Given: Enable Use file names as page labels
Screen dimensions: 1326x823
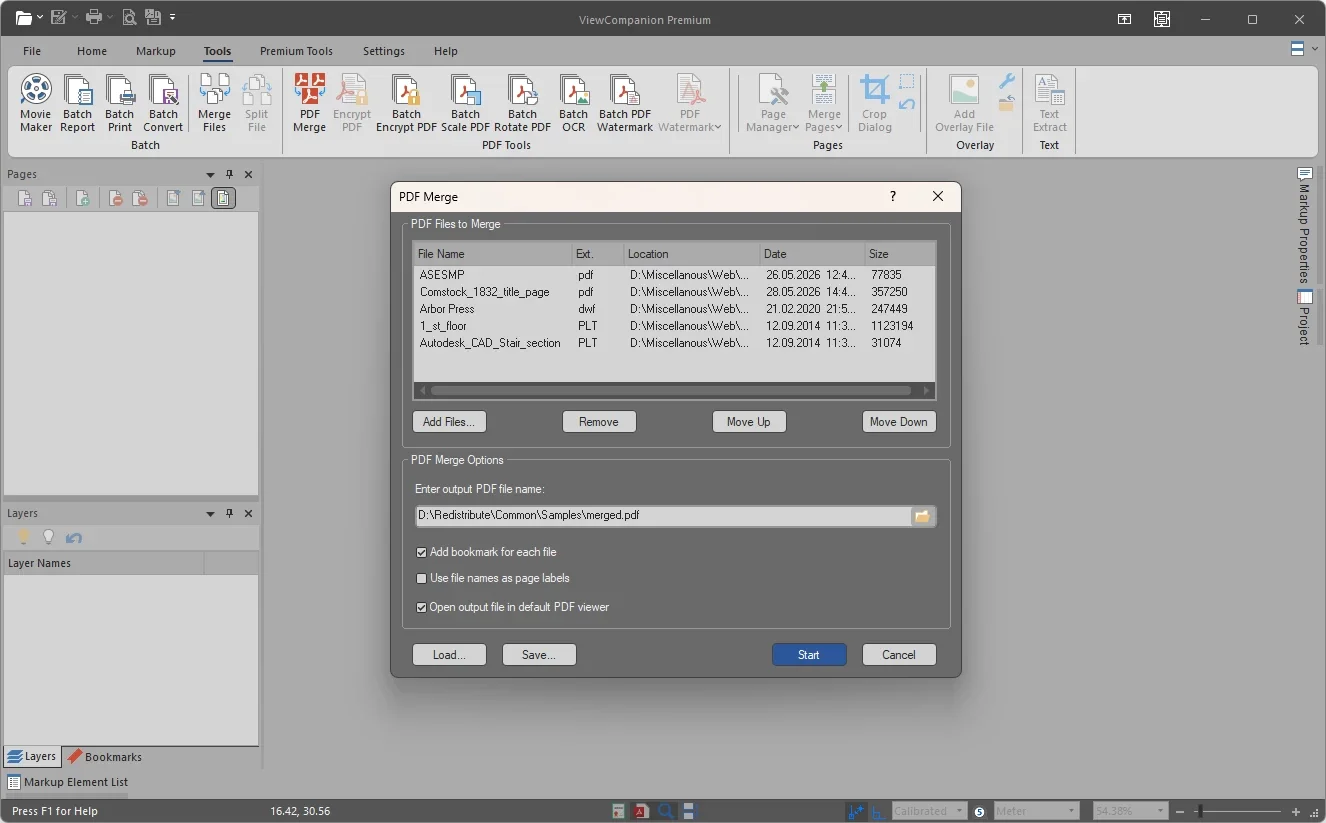Looking at the screenshot, I should point(422,578).
